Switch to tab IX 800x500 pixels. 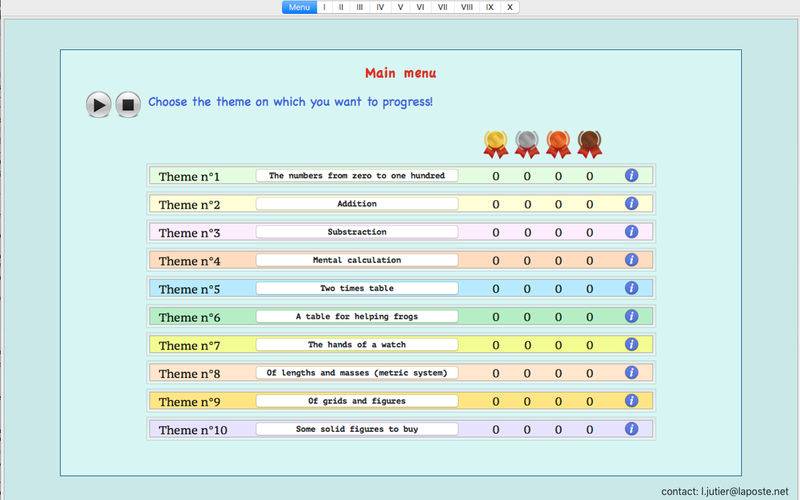click(x=490, y=7)
